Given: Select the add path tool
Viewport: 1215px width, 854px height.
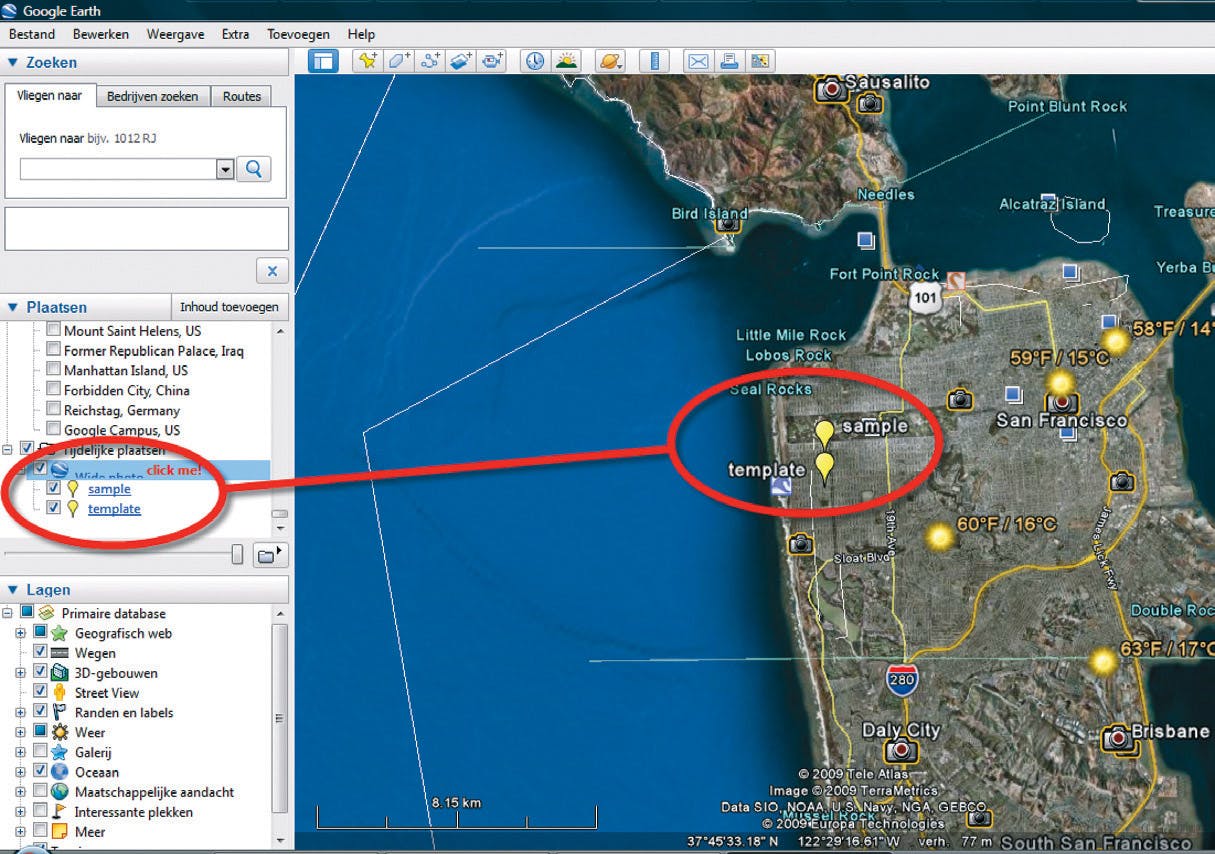Looking at the screenshot, I should tap(430, 61).
